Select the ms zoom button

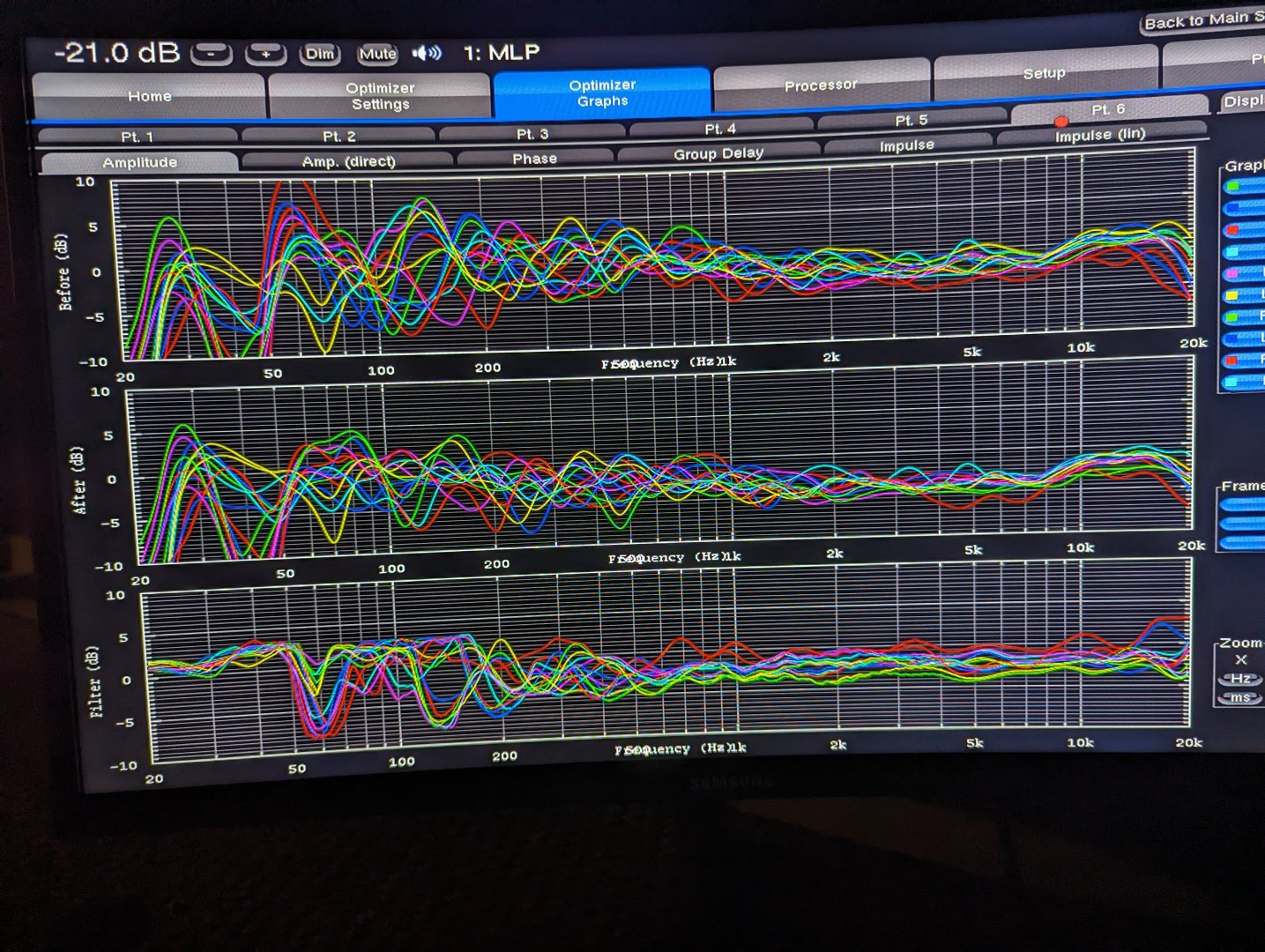click(x=1239, y=697)
